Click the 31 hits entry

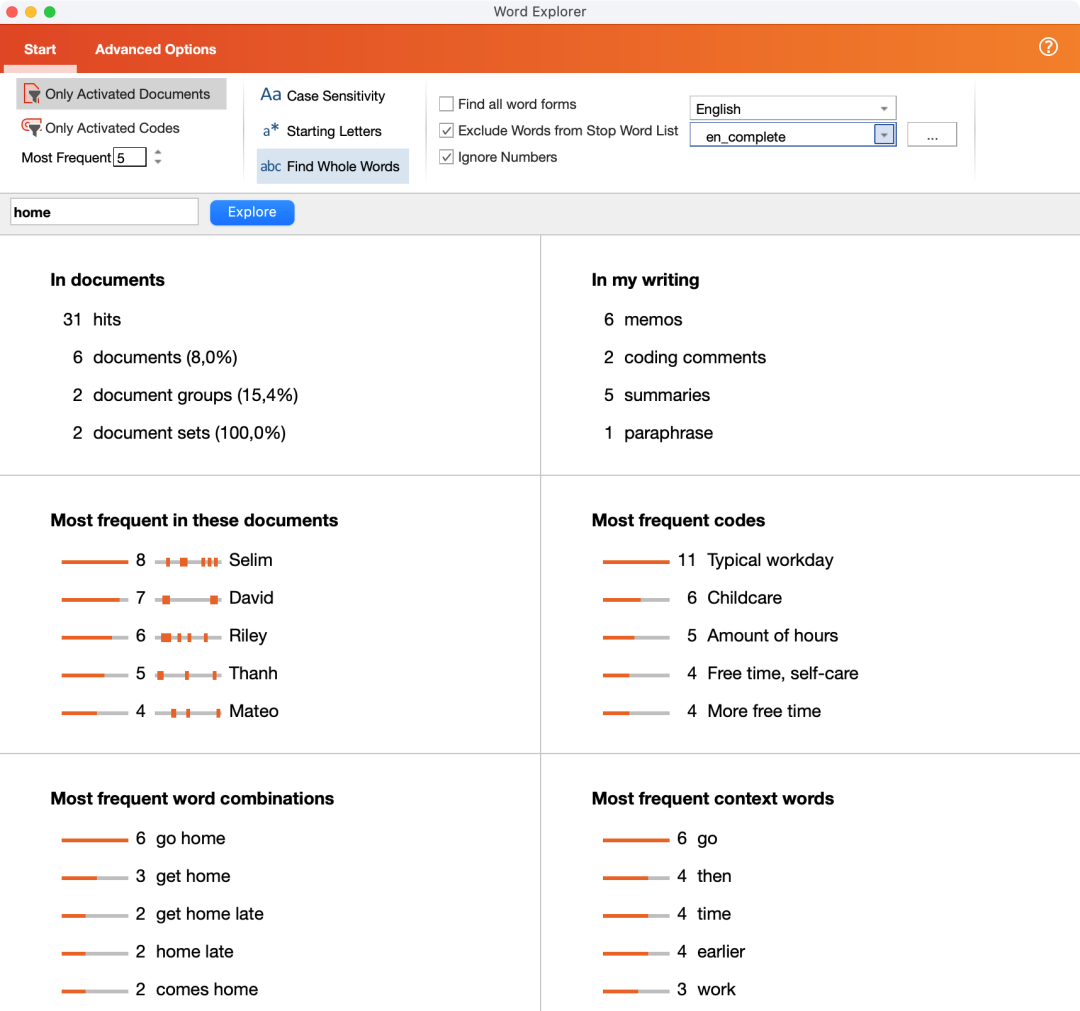[x=92, y=320]
